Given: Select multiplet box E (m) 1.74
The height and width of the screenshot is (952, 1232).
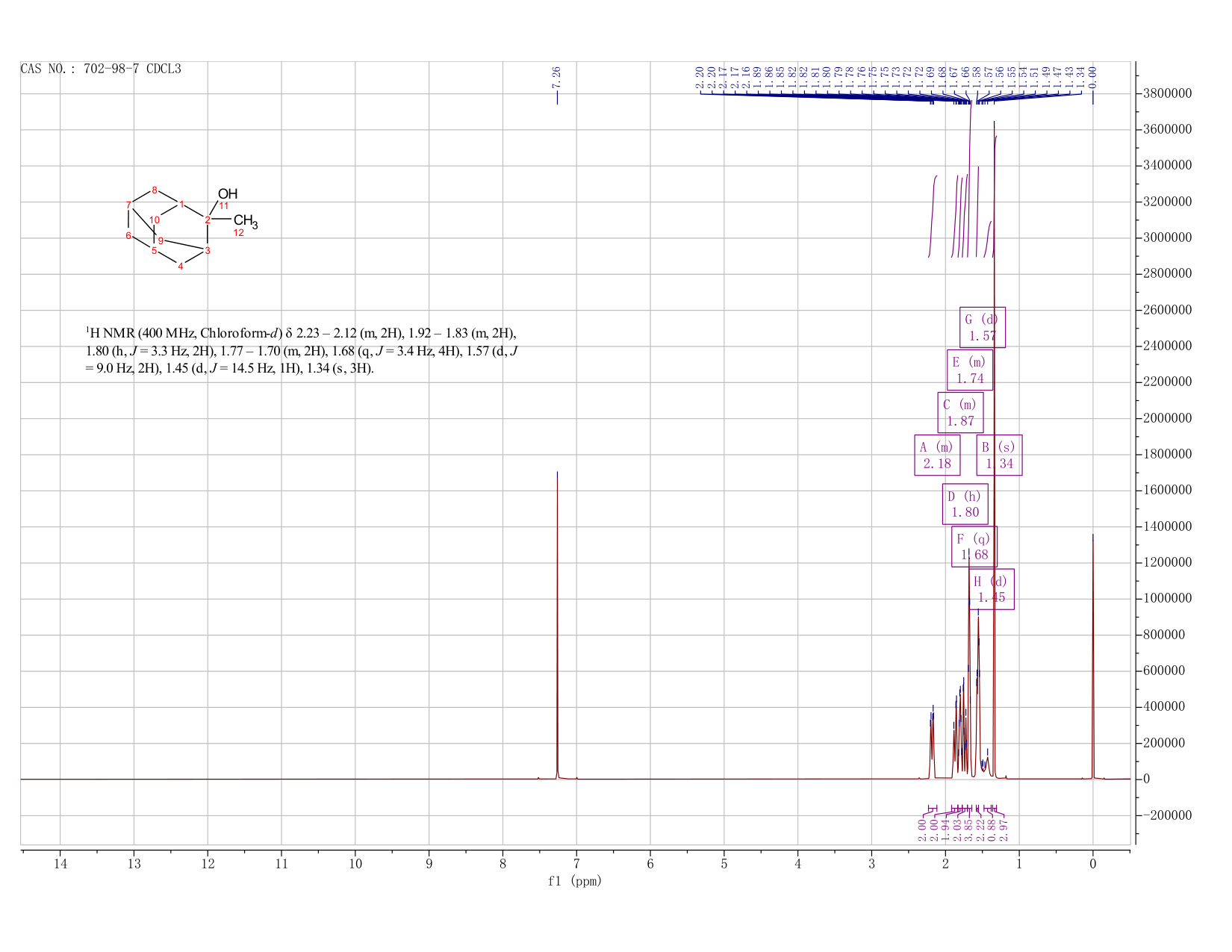Looking at the screenshot, I should coord(970,370).
